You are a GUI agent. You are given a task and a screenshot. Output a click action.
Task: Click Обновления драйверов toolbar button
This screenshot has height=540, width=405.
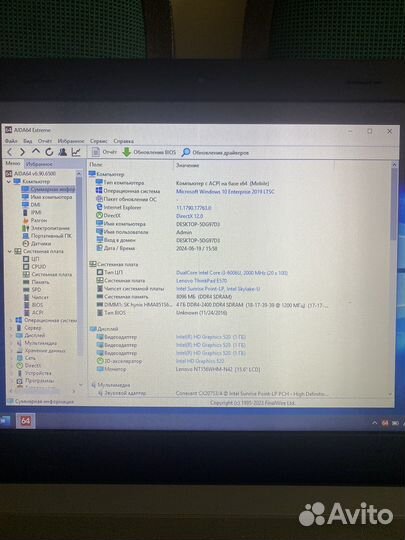[215, 153]
